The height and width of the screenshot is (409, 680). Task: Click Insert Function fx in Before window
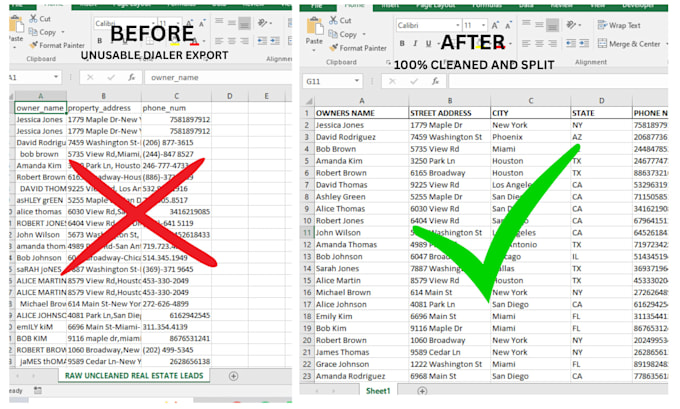pyautogui.click(x=132, y=77)
